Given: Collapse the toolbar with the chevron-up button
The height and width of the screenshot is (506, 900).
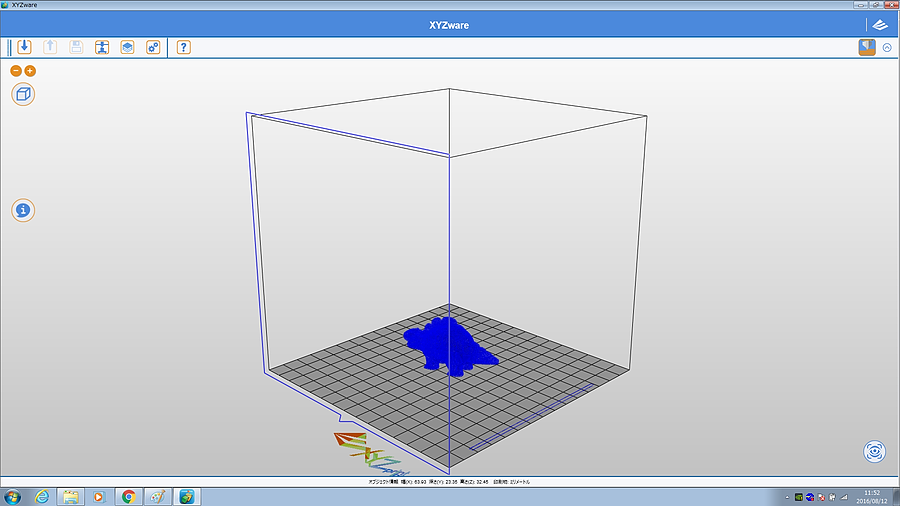Looking at the screenshot, I should point(887,47).
